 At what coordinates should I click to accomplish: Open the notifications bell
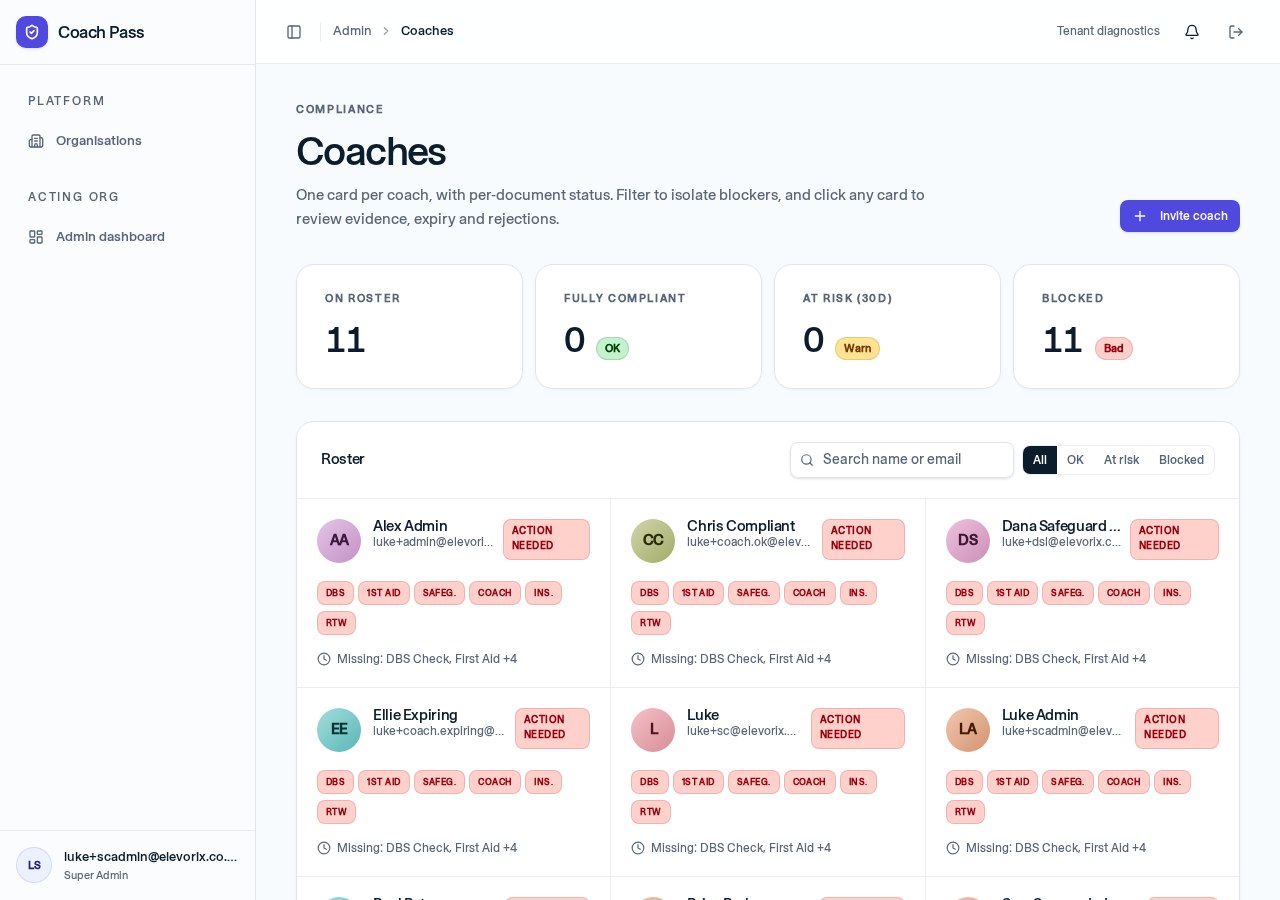click(1192, 32)
